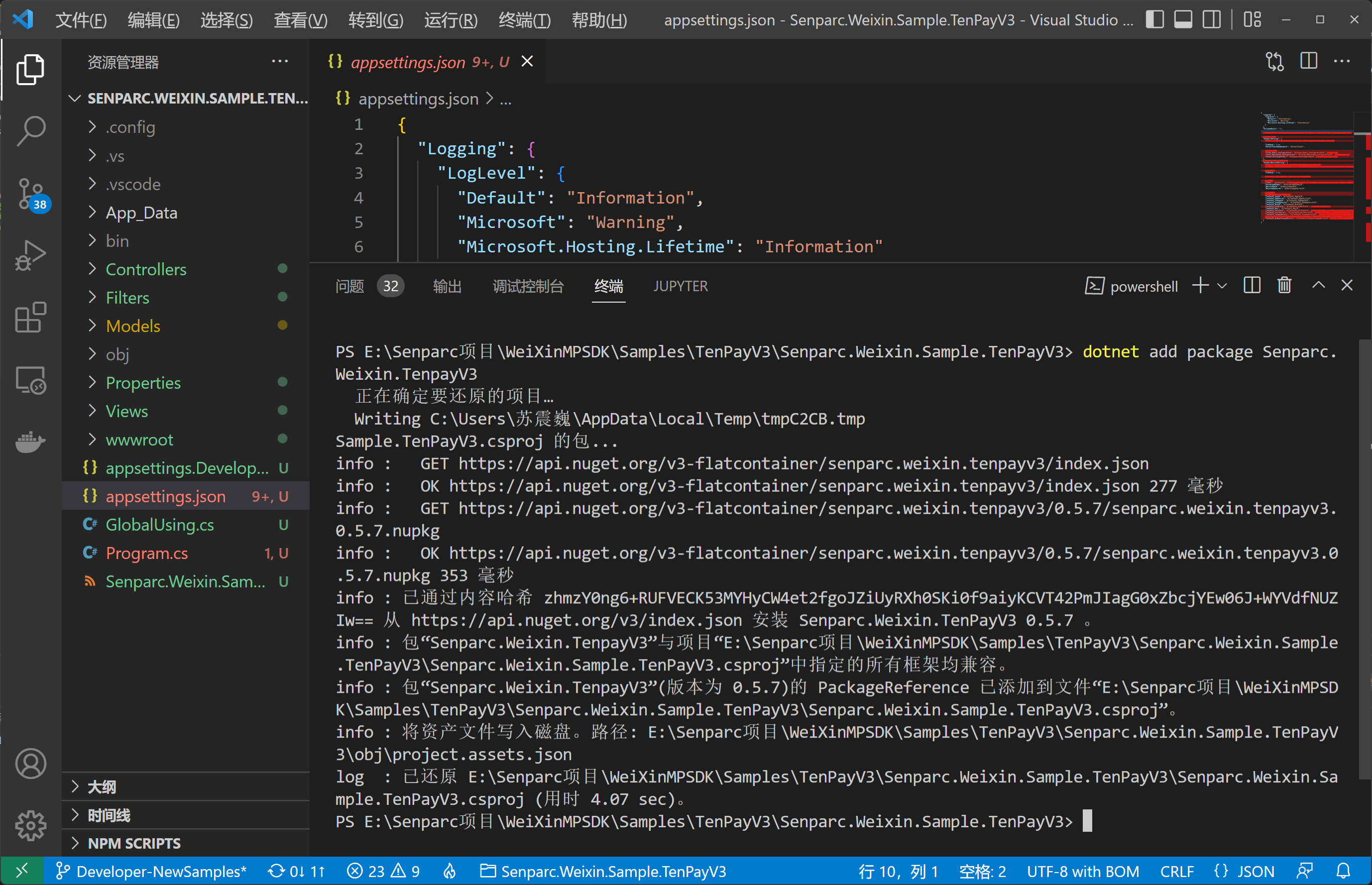Open the Remote Explorer view

tap(30, 380)
